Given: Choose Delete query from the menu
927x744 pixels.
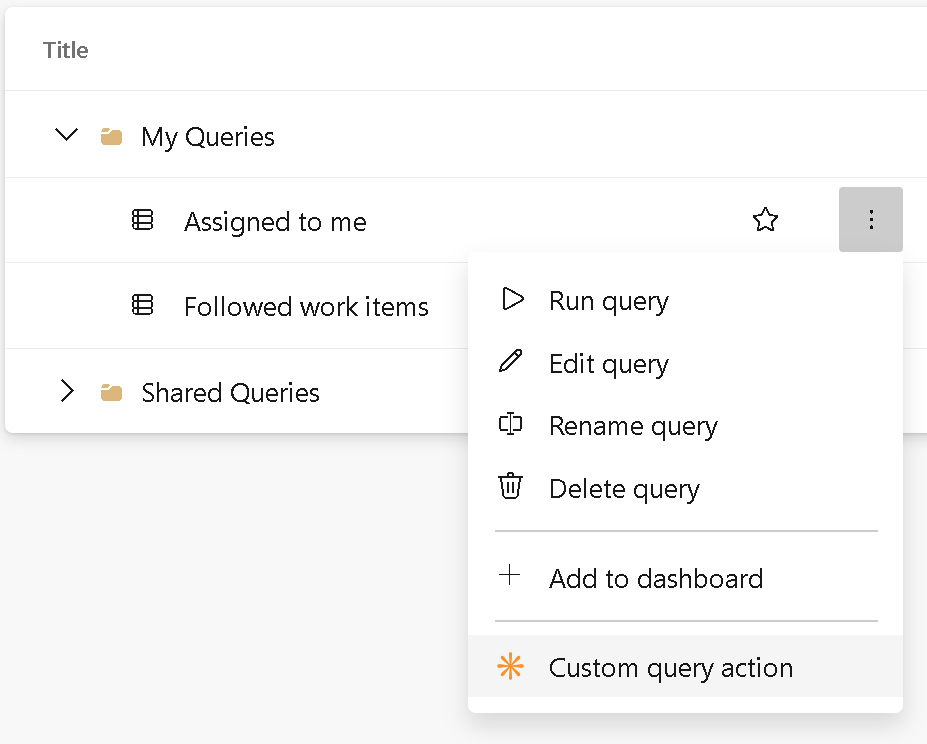Looking at the screenshot, I should pyautogui.click(x=623, y=488).
